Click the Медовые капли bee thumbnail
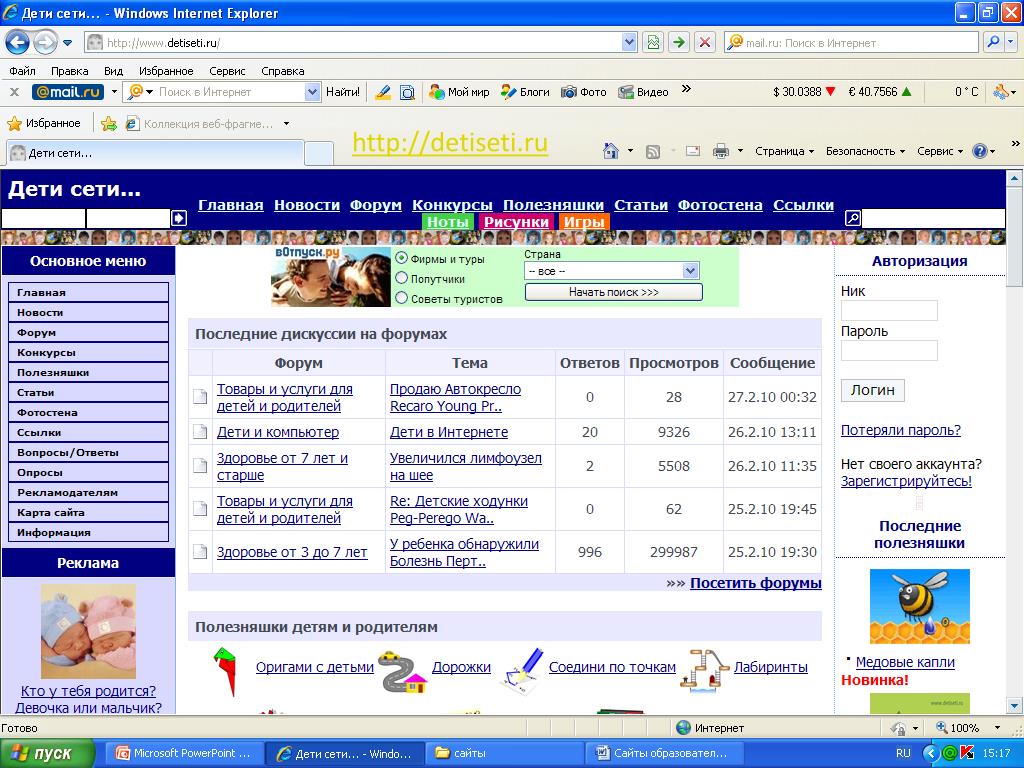1024x768 pixels. pyautogui.click(x=920, y=607)
